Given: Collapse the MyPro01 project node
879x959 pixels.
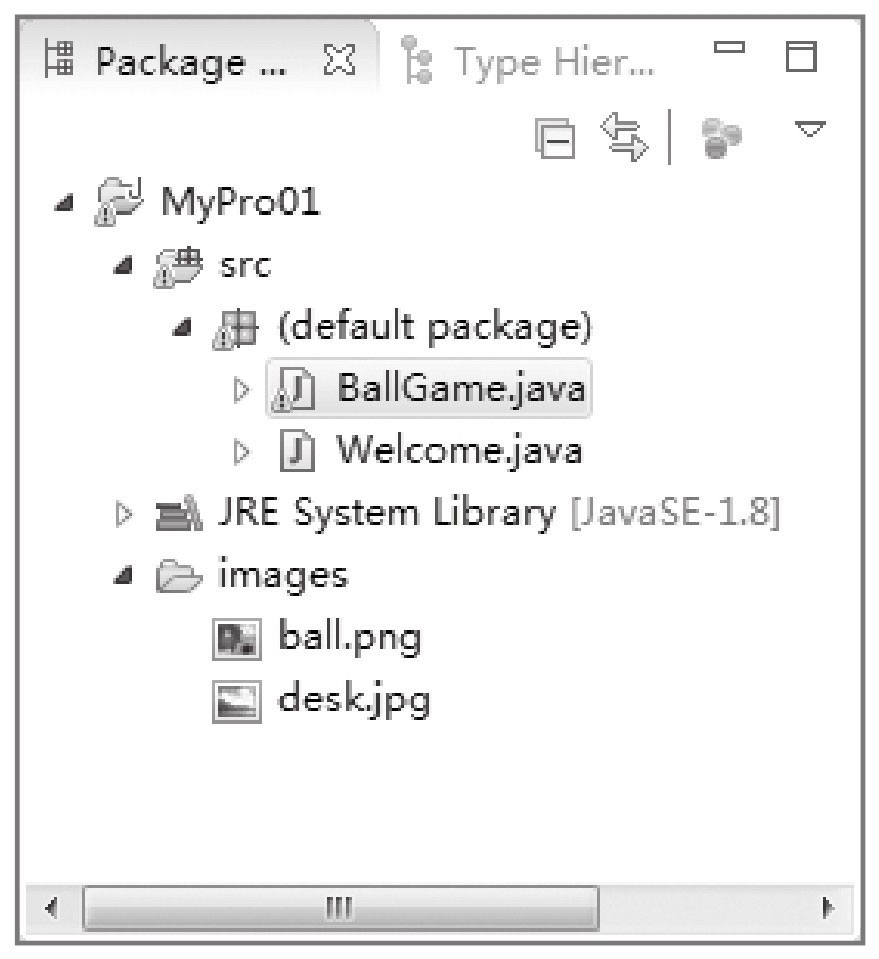Looking at the screenshot, I should point(64,202).
